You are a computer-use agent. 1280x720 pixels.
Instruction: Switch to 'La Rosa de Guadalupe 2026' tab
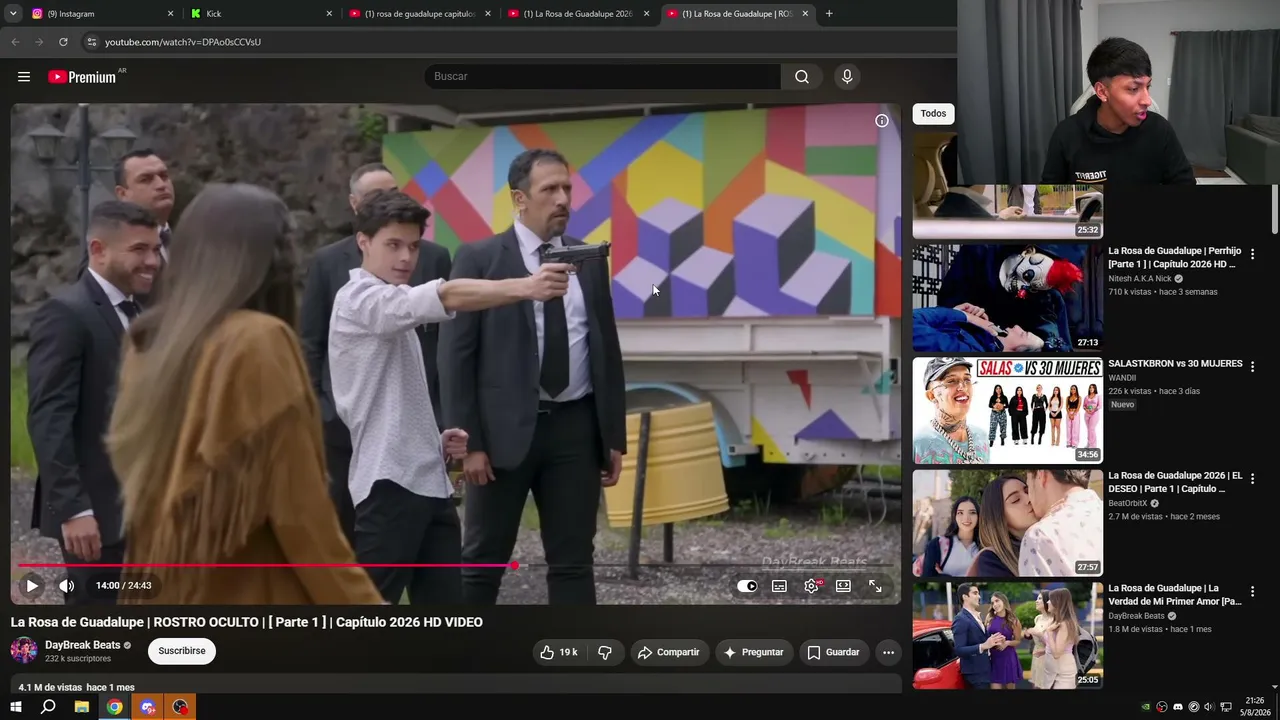pyautogui.click(x=577, y=14)
